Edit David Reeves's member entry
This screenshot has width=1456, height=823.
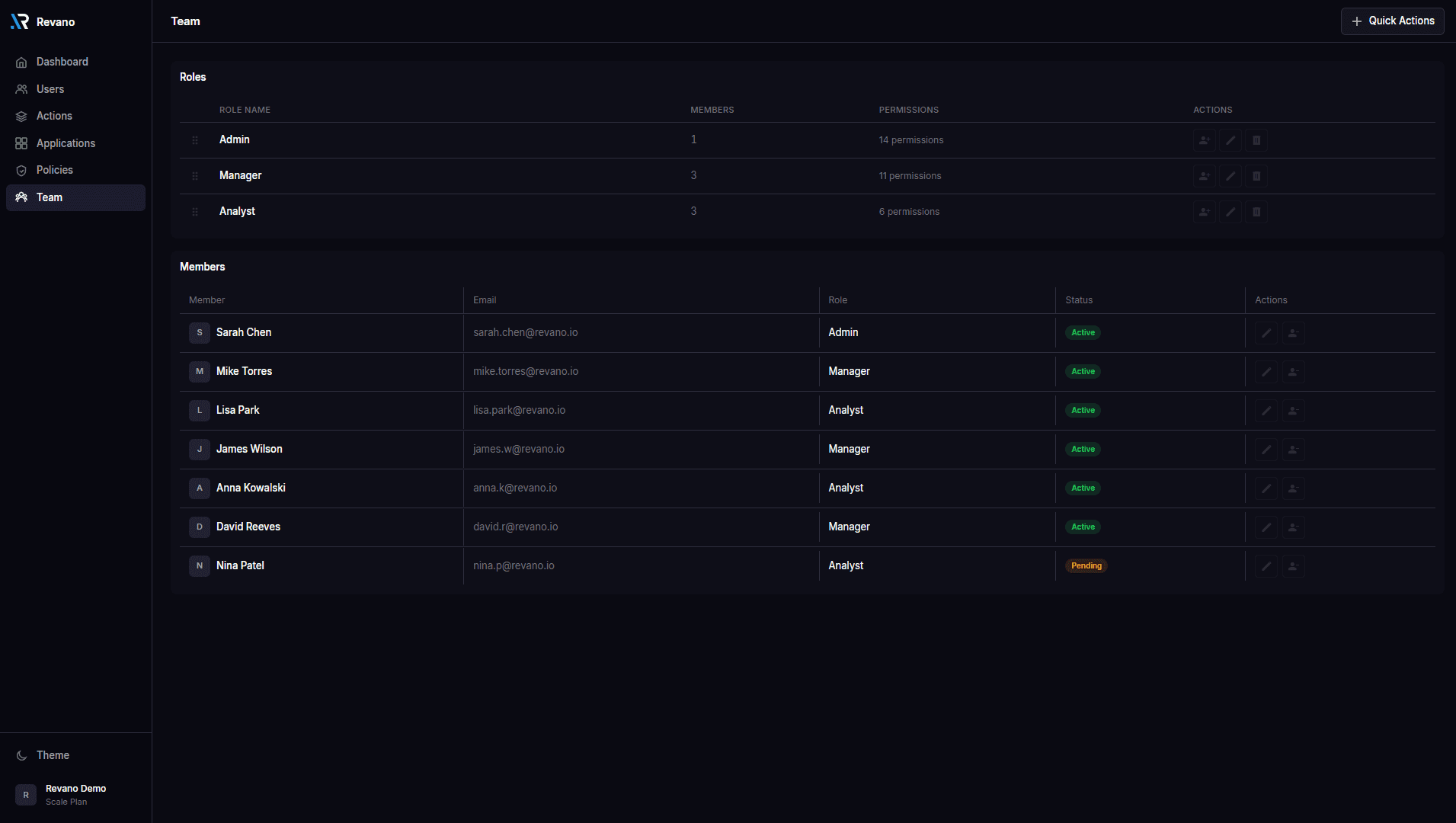click(1266, 527)
